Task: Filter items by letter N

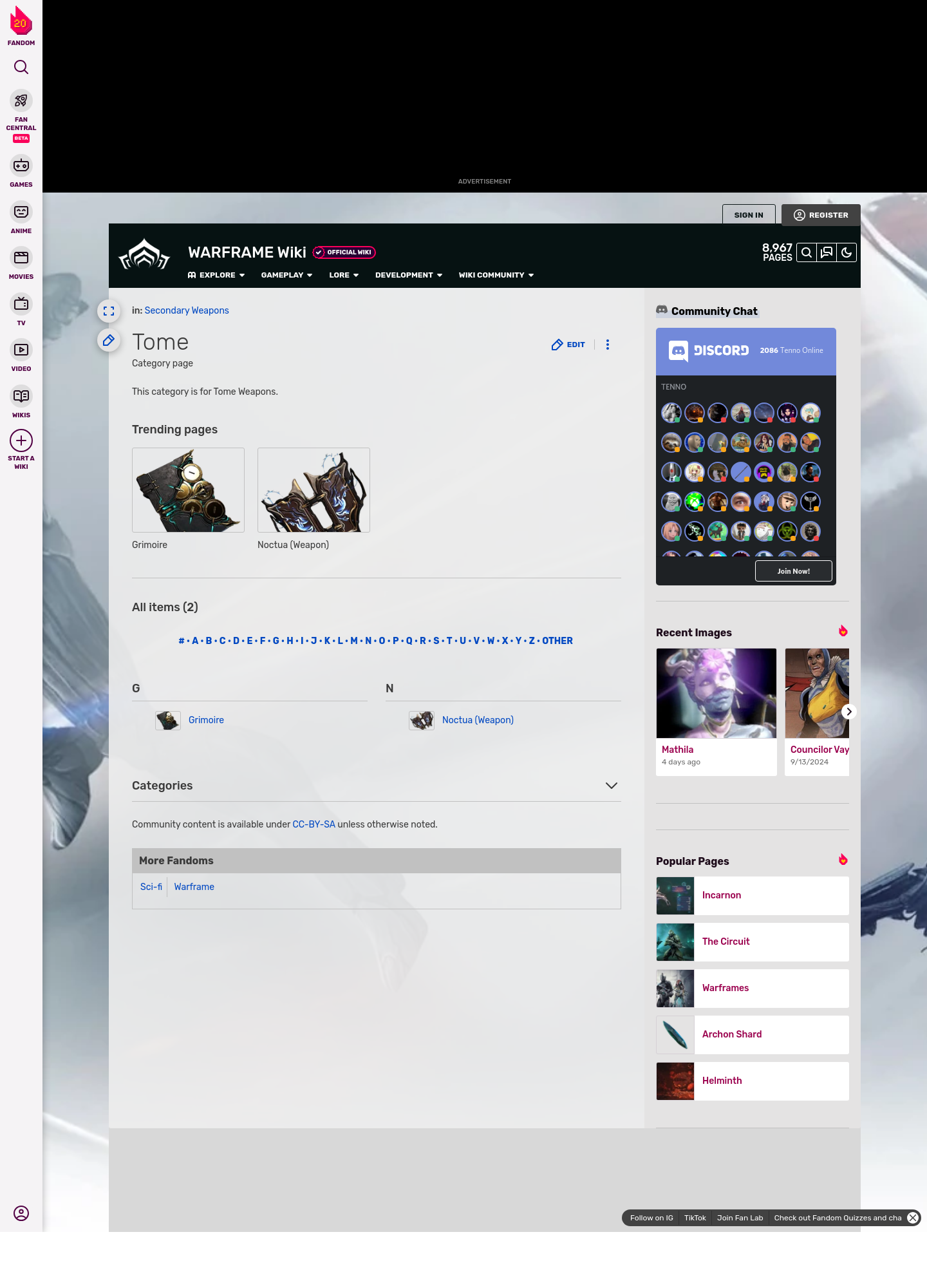Action: [x=368, y=641]
